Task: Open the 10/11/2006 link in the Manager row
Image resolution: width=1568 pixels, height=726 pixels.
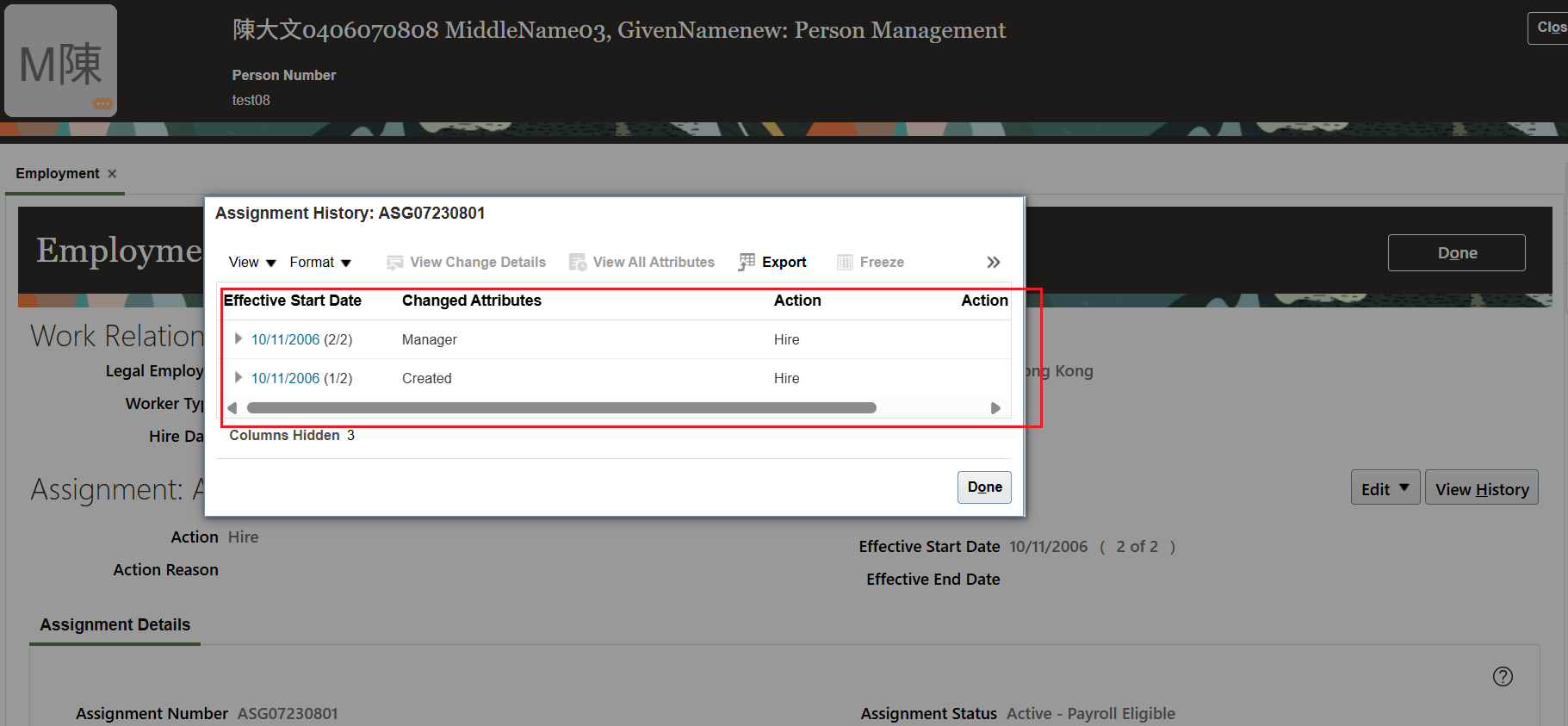Action: point(285,340)
